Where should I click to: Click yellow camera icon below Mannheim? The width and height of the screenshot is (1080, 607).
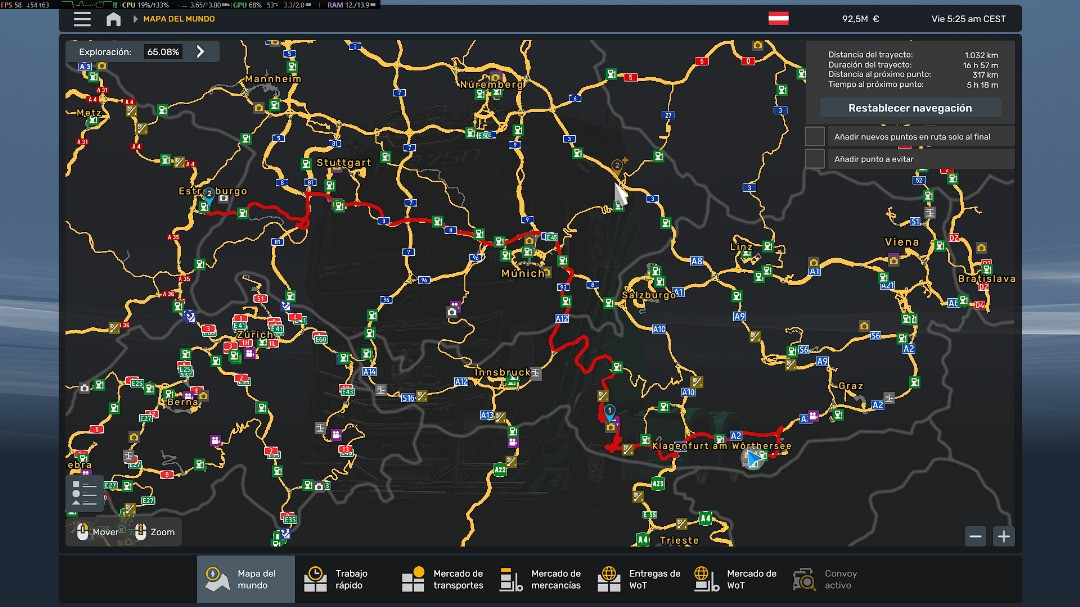259,108
